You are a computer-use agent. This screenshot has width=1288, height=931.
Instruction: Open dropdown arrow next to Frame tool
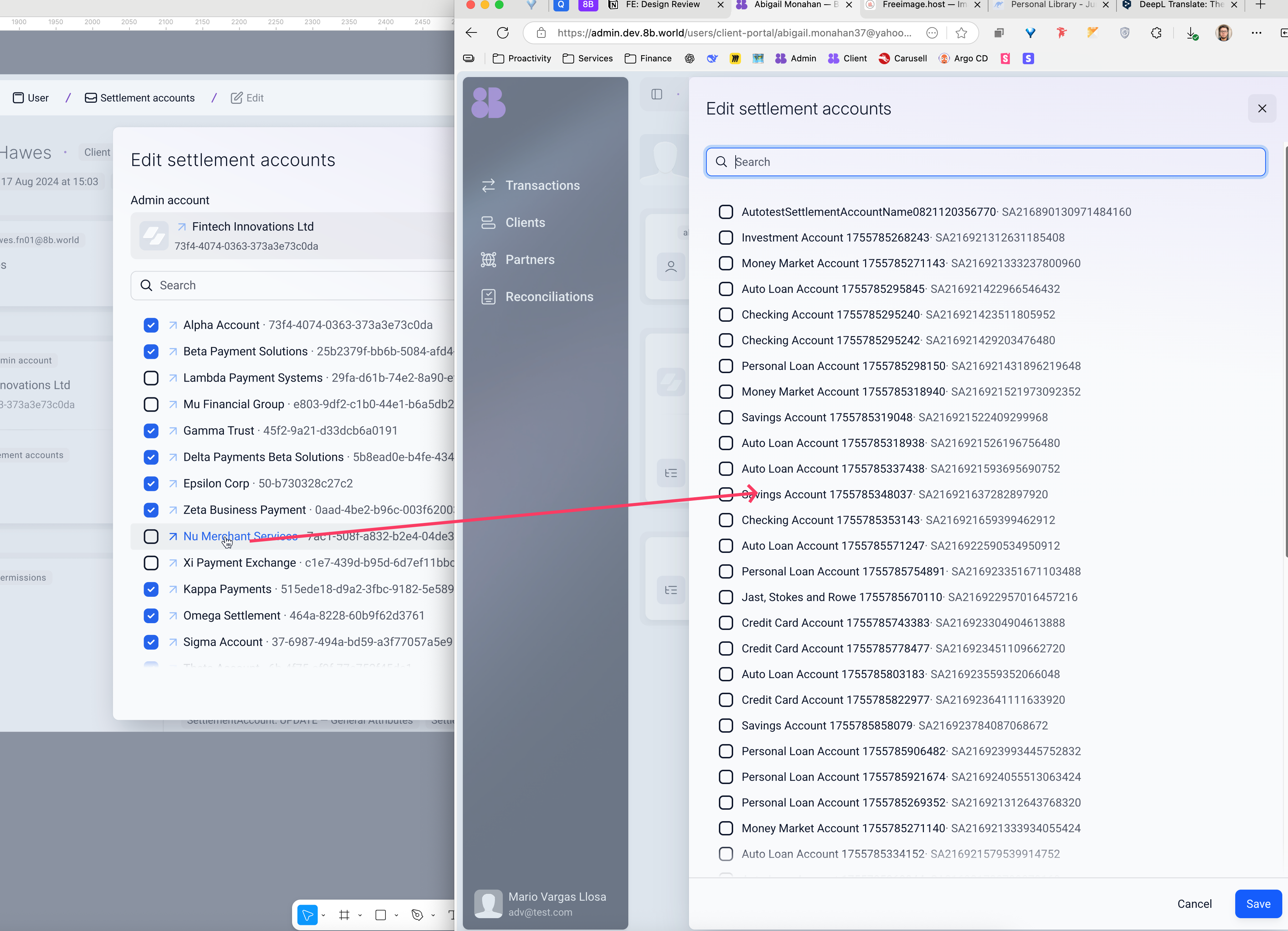pos(360,915)
